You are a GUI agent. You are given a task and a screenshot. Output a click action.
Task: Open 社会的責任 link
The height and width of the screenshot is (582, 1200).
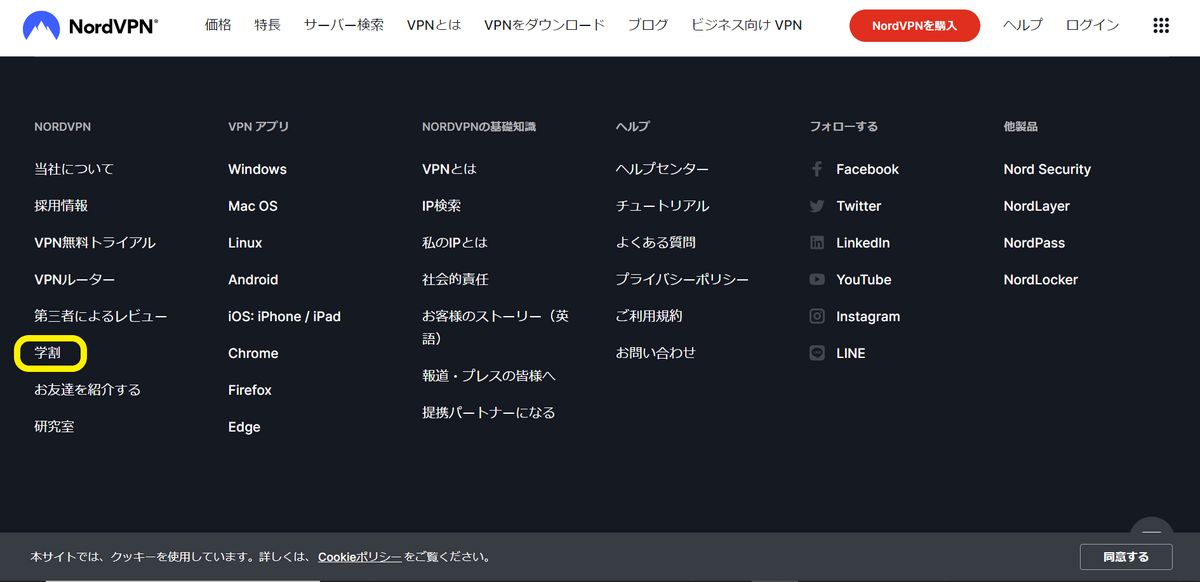[x=455, y=280]
